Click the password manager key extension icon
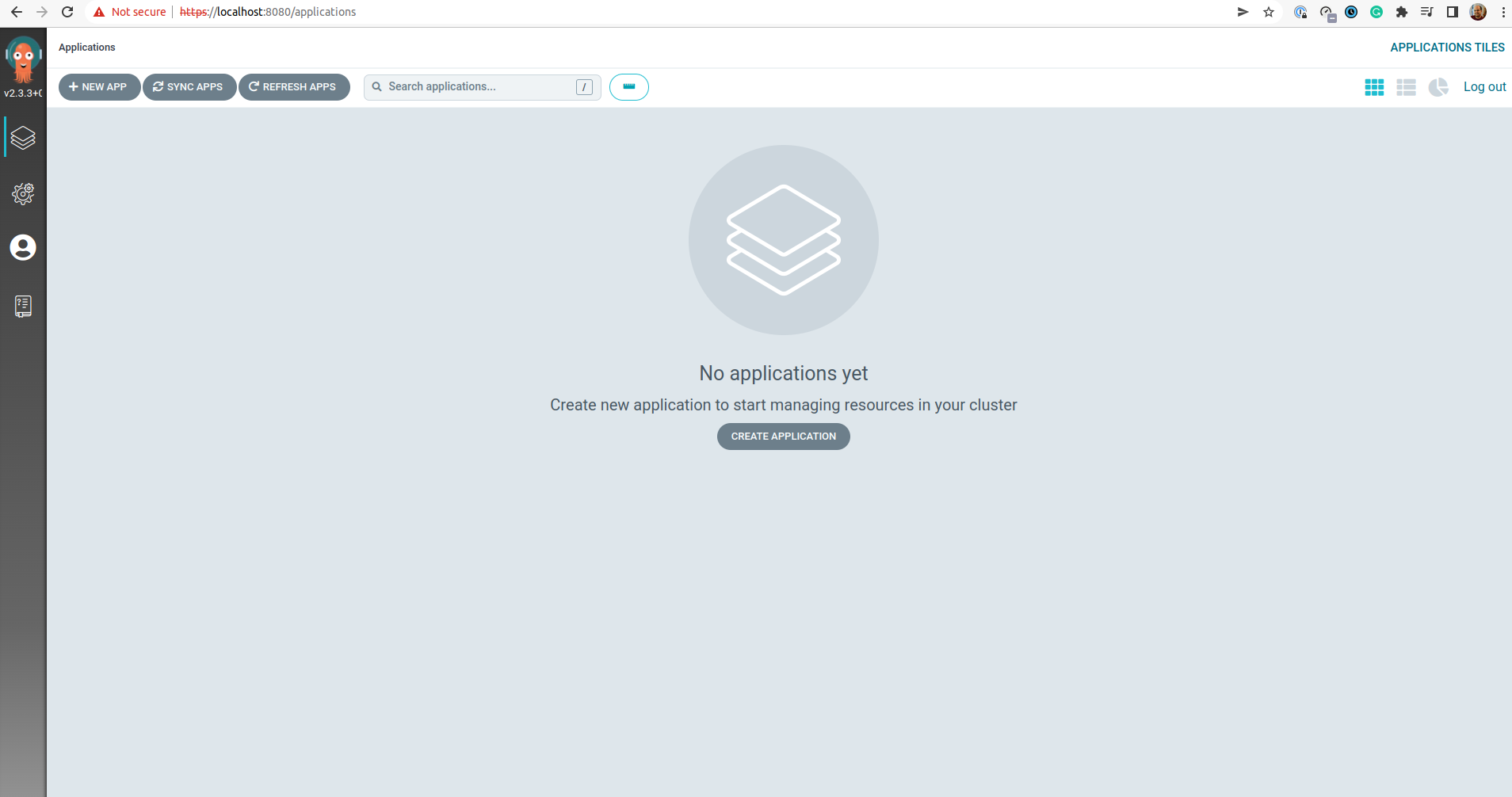 1300,12
